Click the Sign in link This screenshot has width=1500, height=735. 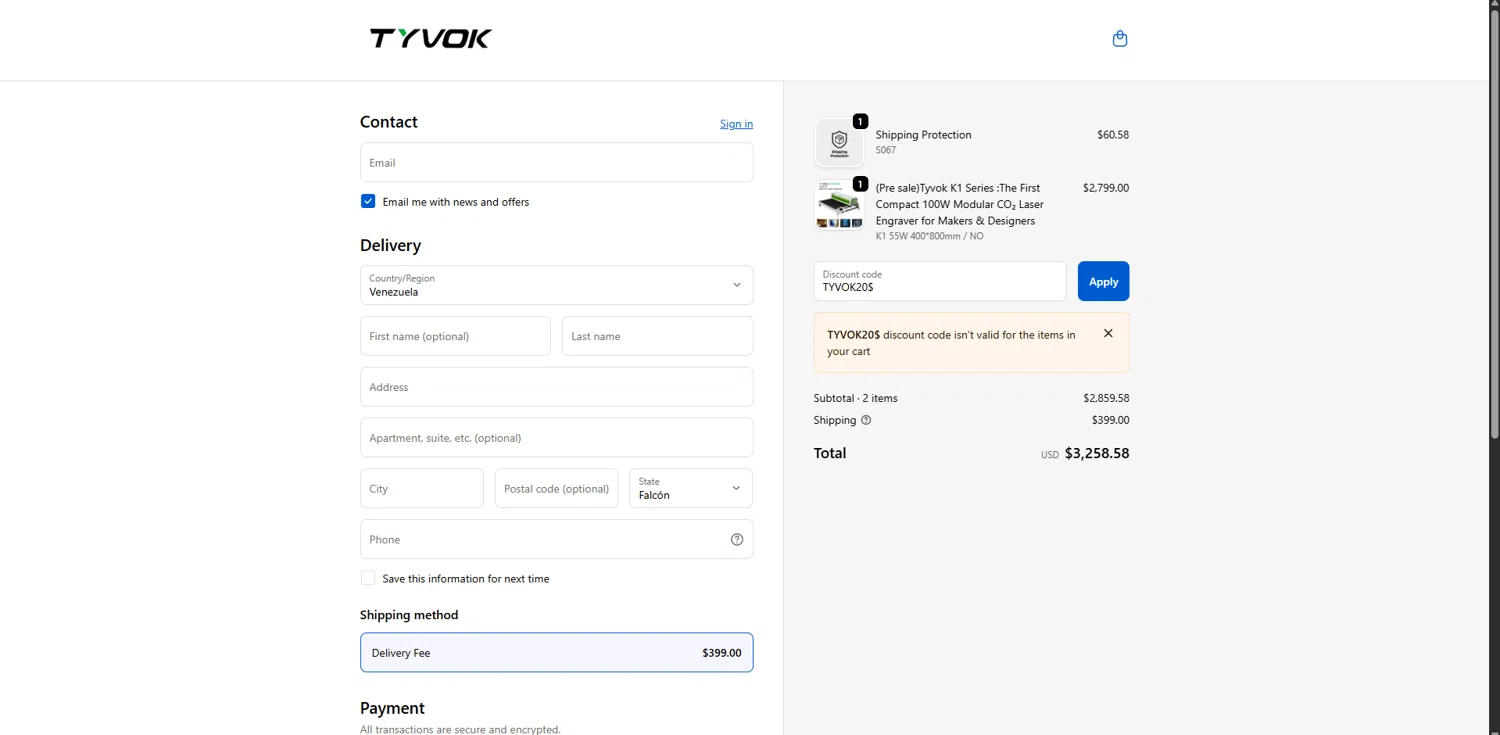(x=736, y=124)
